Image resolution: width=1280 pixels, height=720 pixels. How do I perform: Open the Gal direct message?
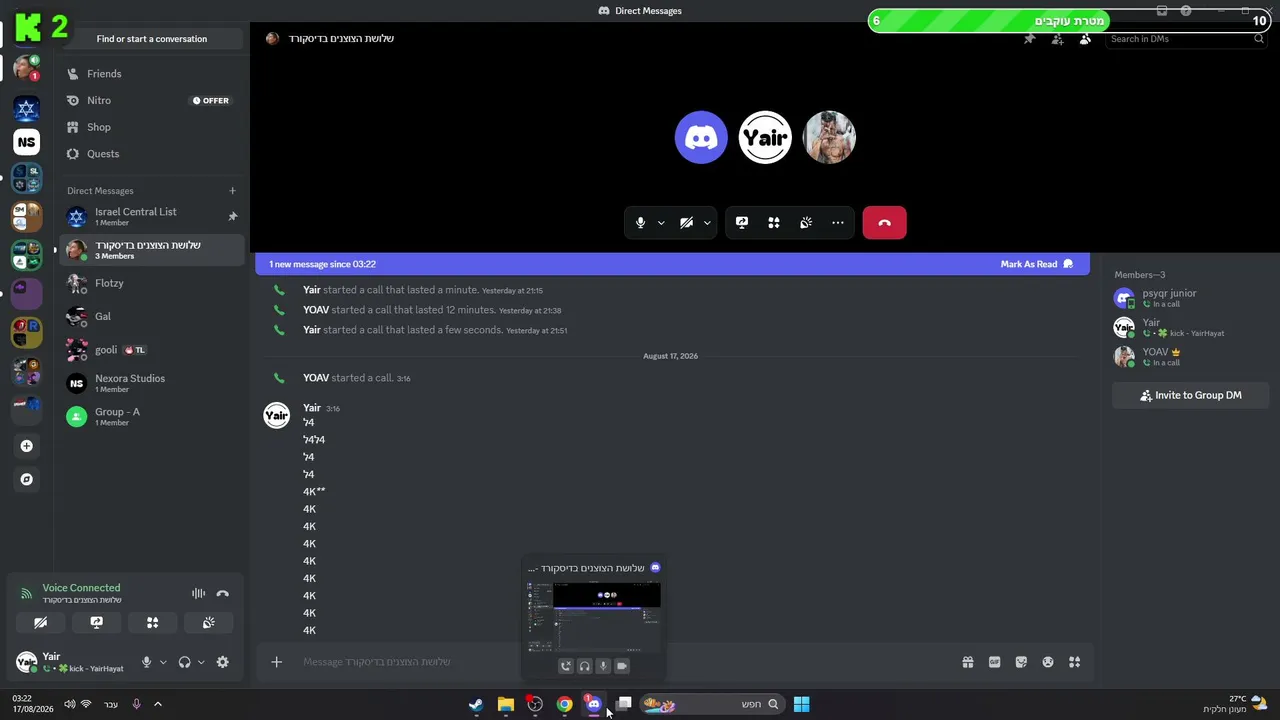point(150,317)
